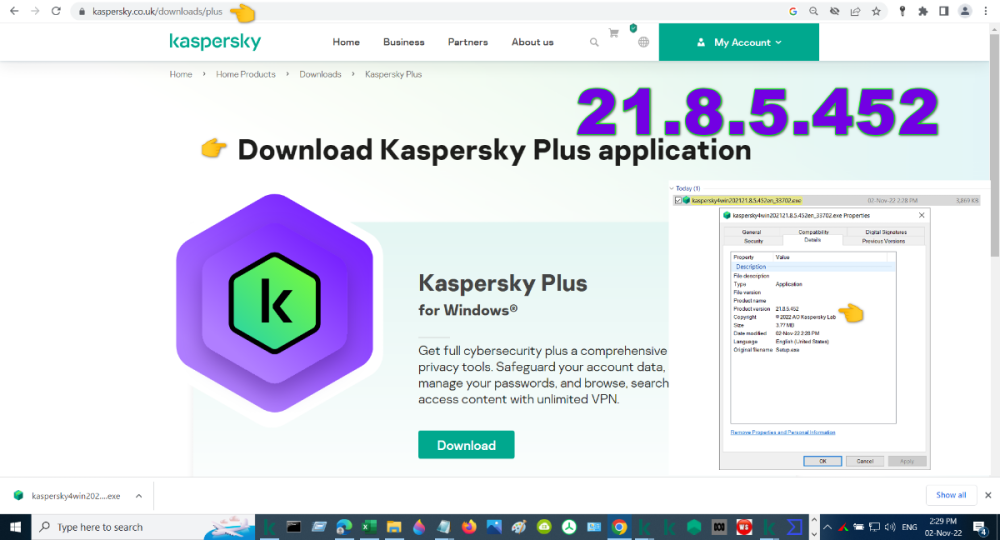Bookmark this page with the star icon
The height and width of the screenshot is (540, 1000).
pos(876,11)
